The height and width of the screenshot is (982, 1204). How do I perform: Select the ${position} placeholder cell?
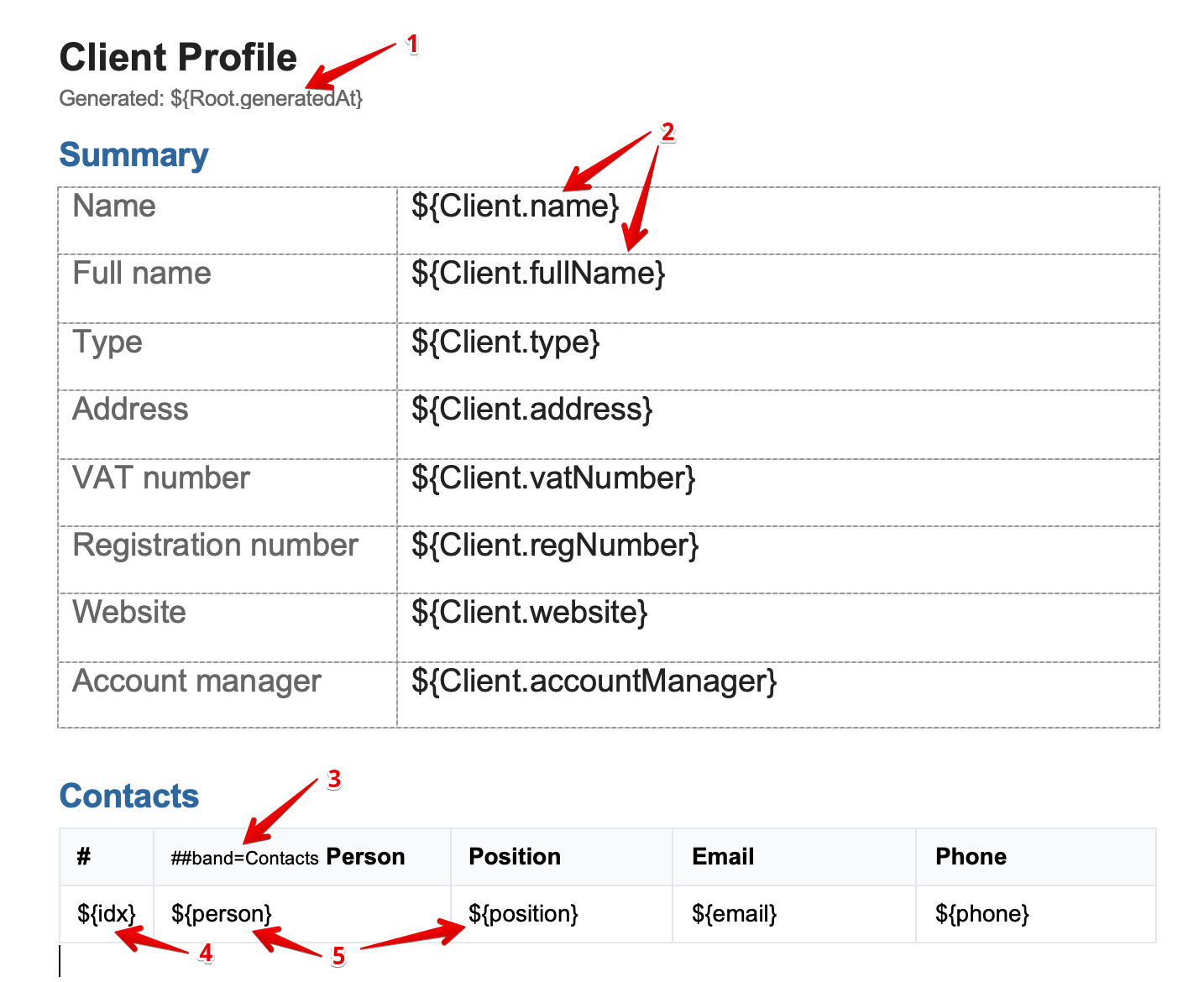coord(523,914)
